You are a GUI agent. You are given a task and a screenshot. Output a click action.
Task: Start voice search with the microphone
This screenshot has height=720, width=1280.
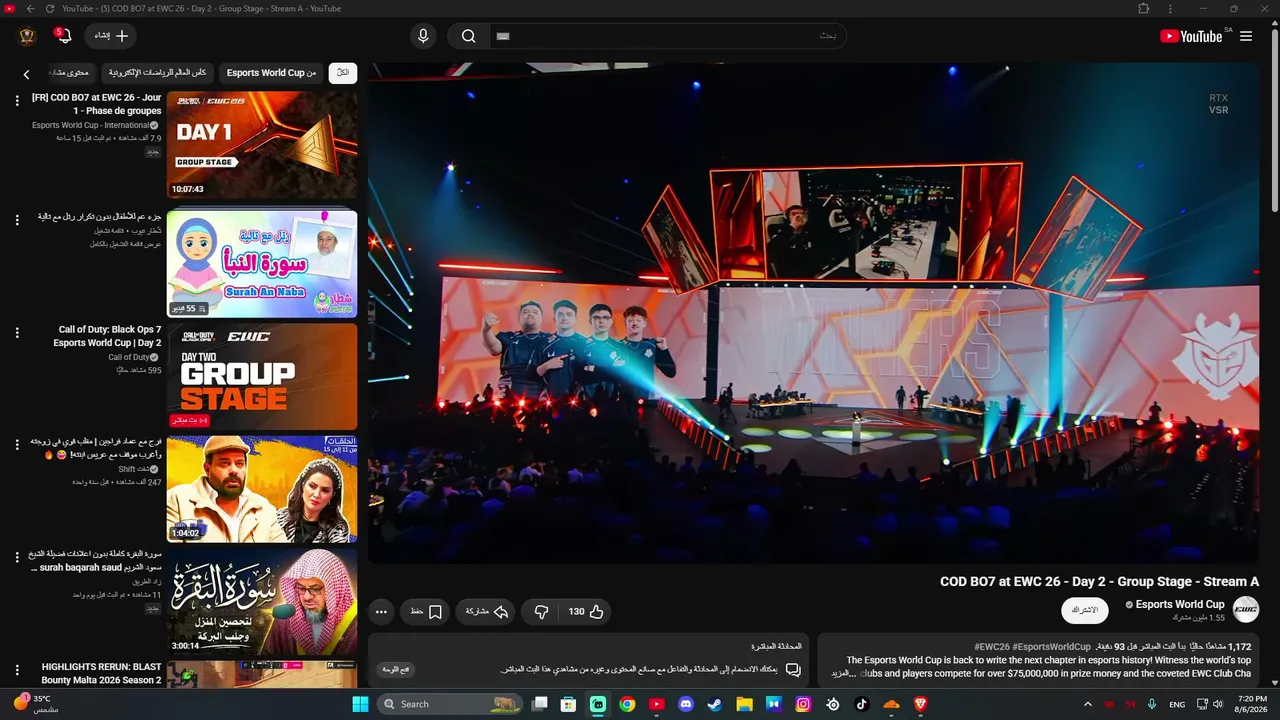[423, 36]
